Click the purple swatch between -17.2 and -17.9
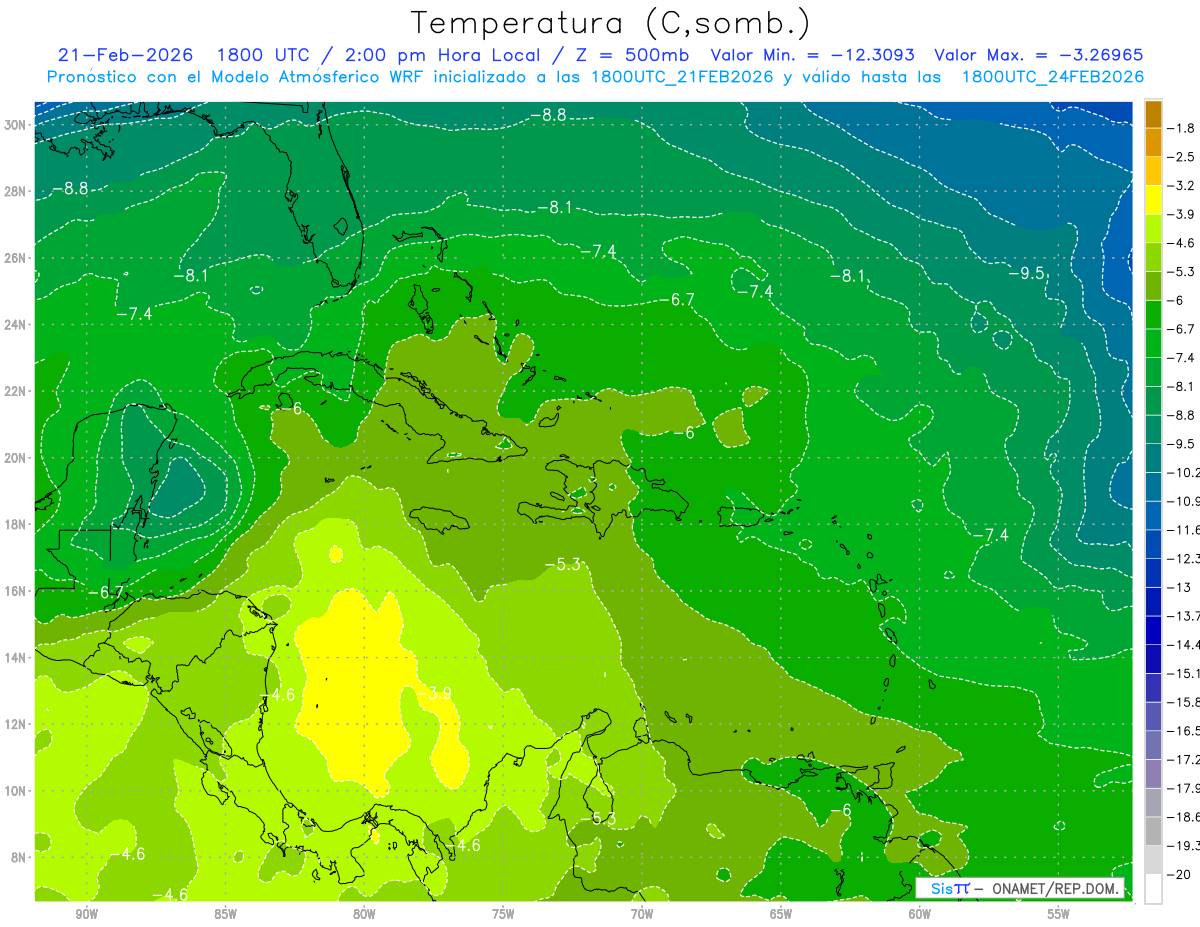The width and height of the screenshot is (1200, 927). [1153, 773]
